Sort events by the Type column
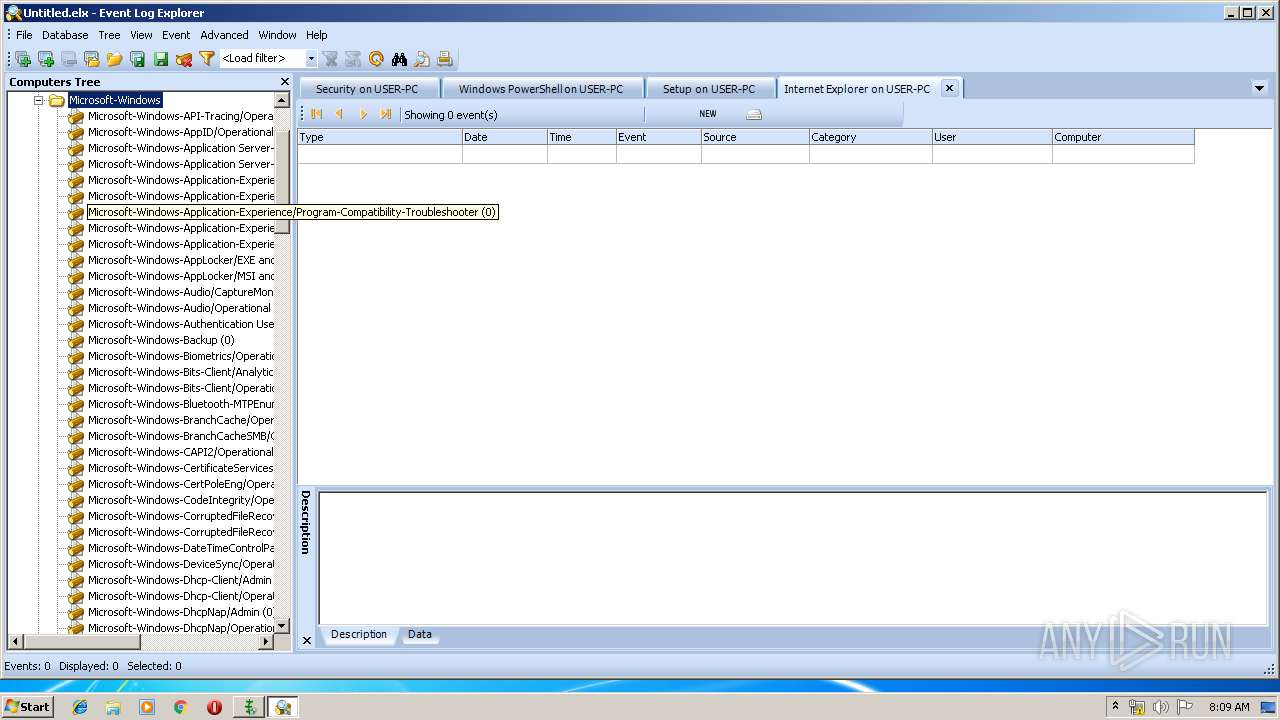The image size is (1280, 720). pyautogui.click(x=380, y=137)
